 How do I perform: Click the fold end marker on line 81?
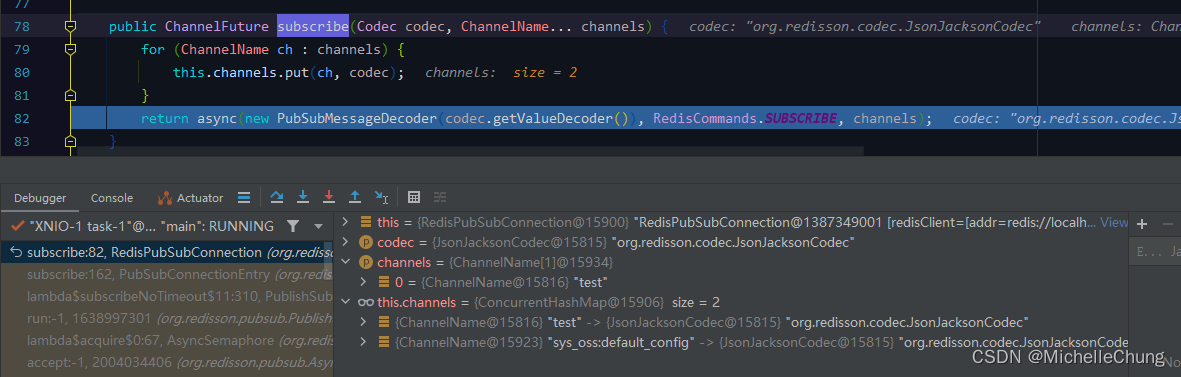tap(70, 96)
